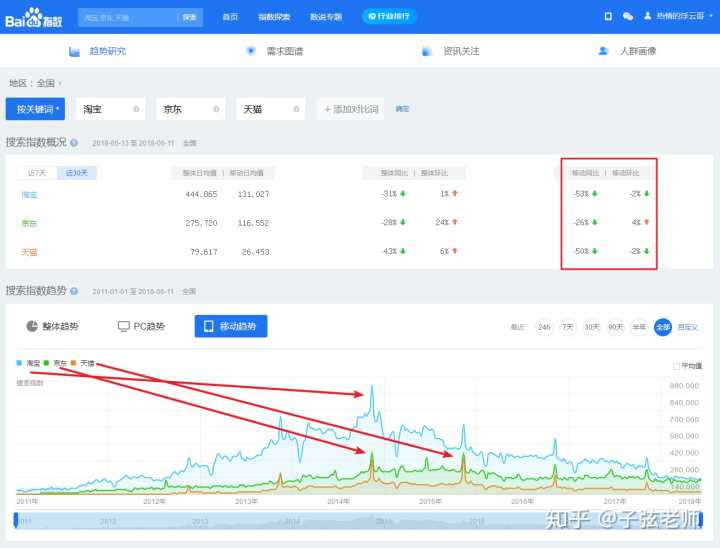720x548 pixels.
Task: Open the message chat icon in header
Action: tap(627, 16)
